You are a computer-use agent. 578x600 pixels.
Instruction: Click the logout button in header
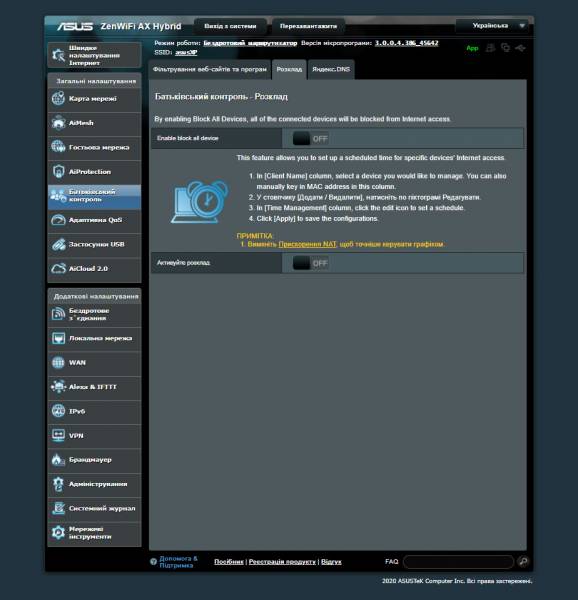pyautogui.click(x=230, y=26)
